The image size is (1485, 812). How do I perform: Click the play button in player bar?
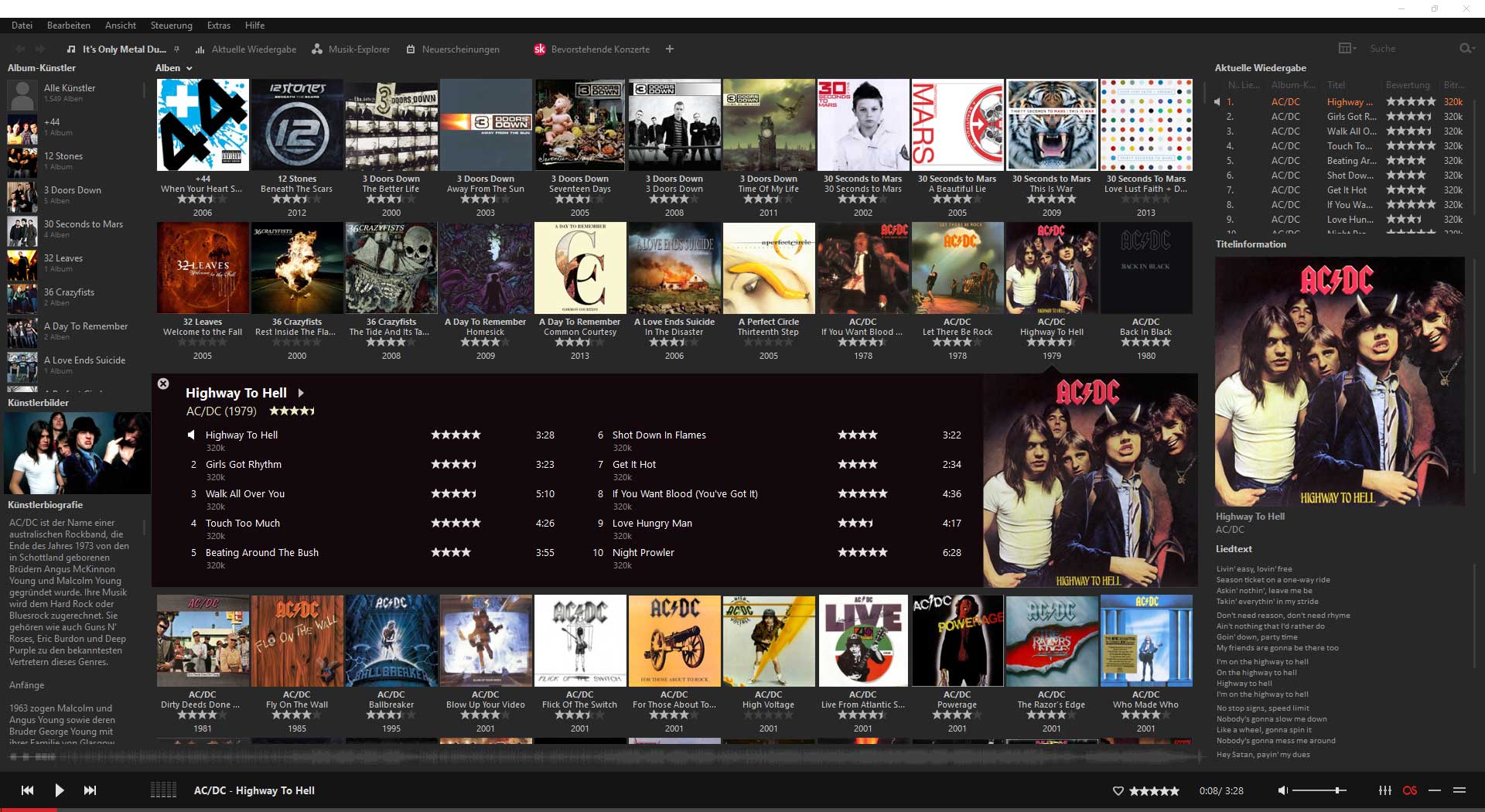pos(60,790)
